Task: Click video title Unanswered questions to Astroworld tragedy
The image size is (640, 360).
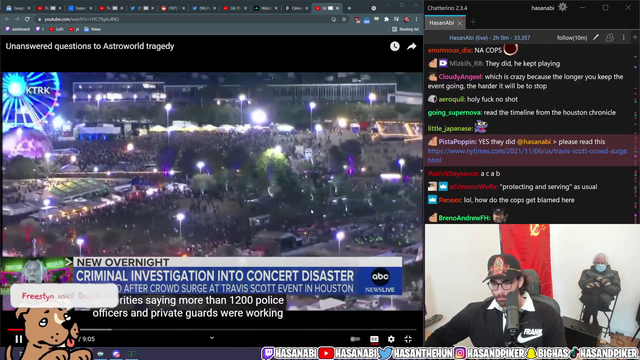Action: pos(90,46)
